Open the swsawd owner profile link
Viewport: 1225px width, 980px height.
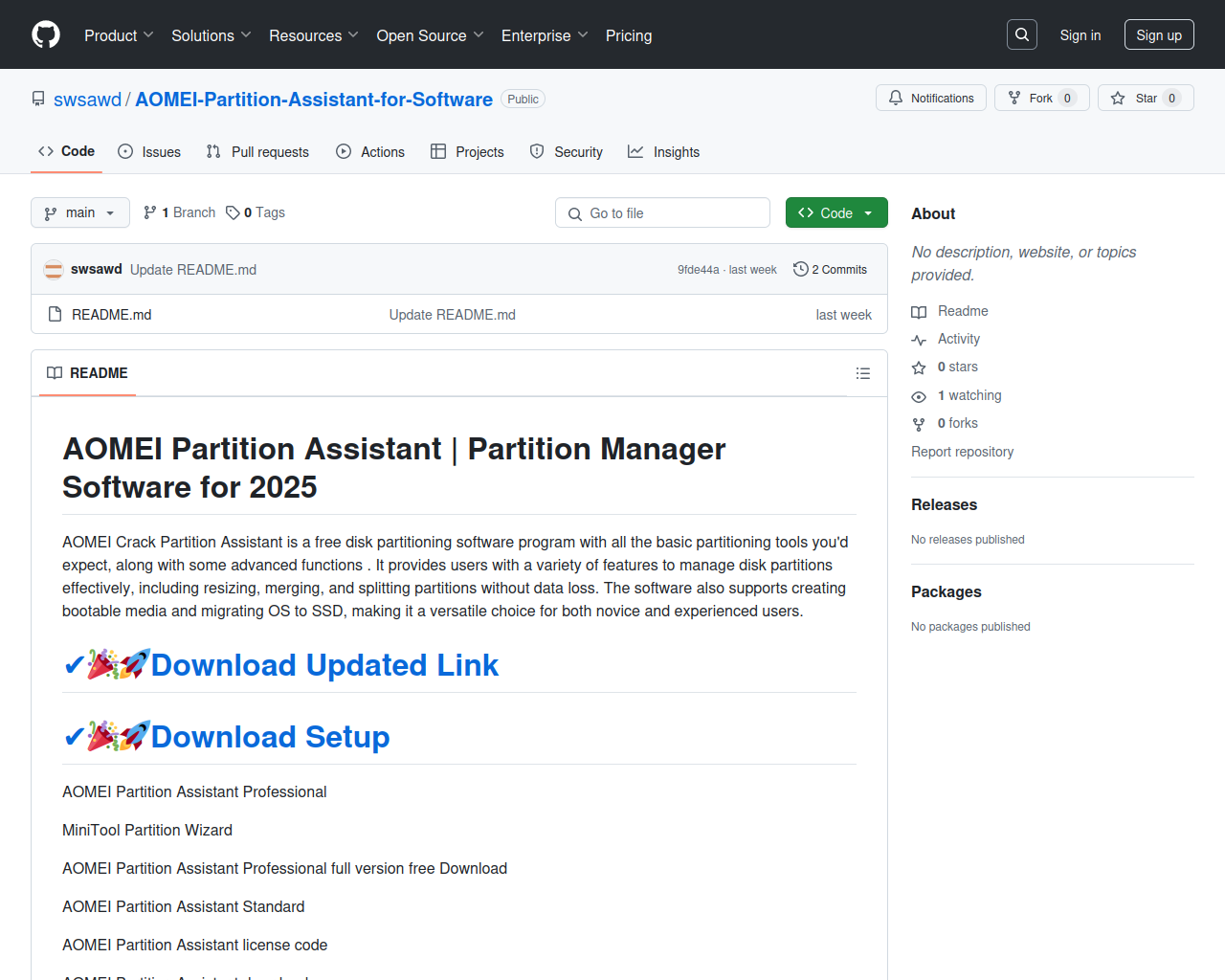[88, 100]
